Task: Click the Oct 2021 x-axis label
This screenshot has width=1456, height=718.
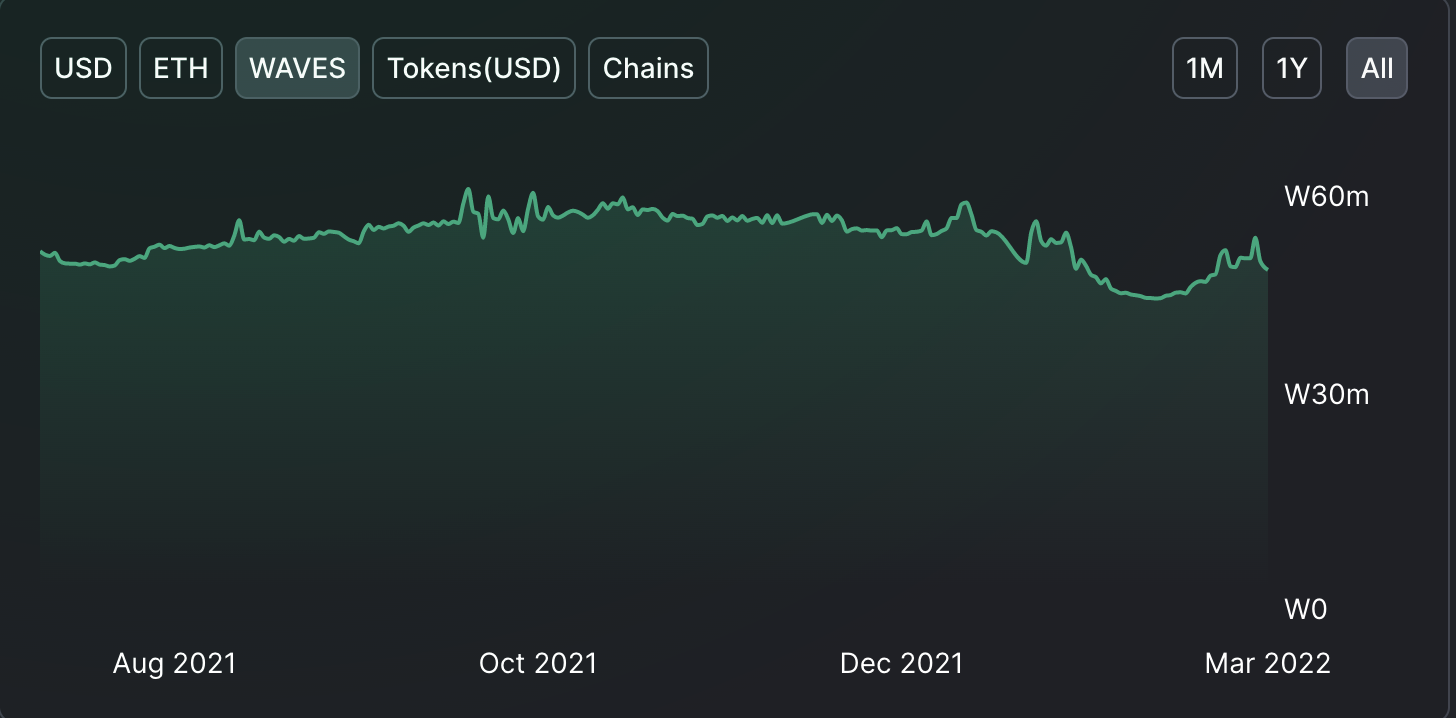Action: [x=538, y=663]
